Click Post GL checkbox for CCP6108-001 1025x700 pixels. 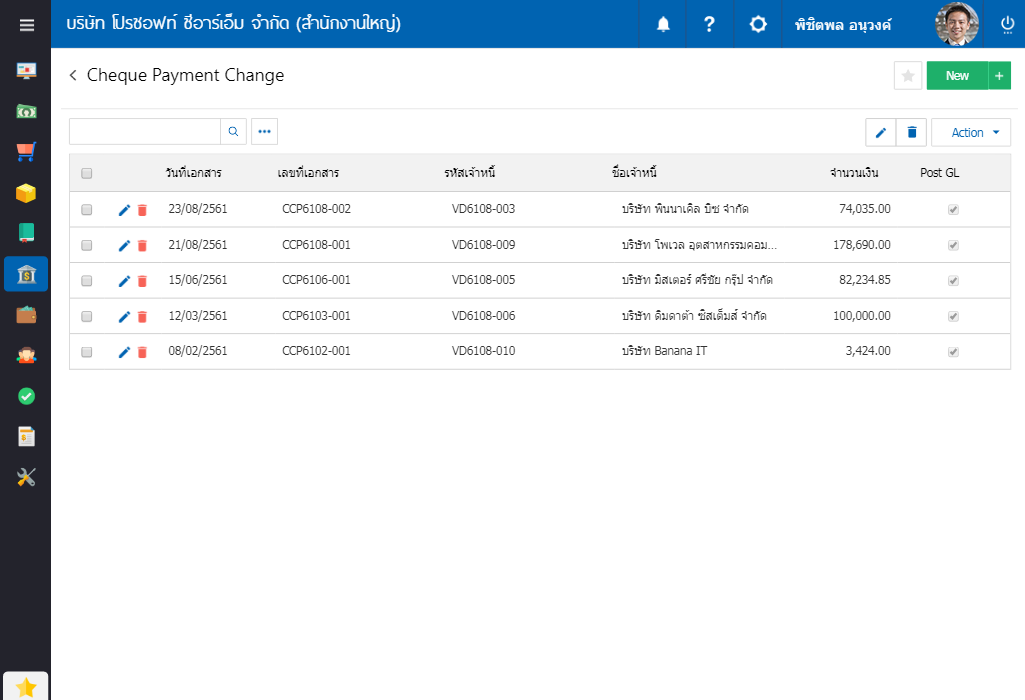[x=953, y=245]
